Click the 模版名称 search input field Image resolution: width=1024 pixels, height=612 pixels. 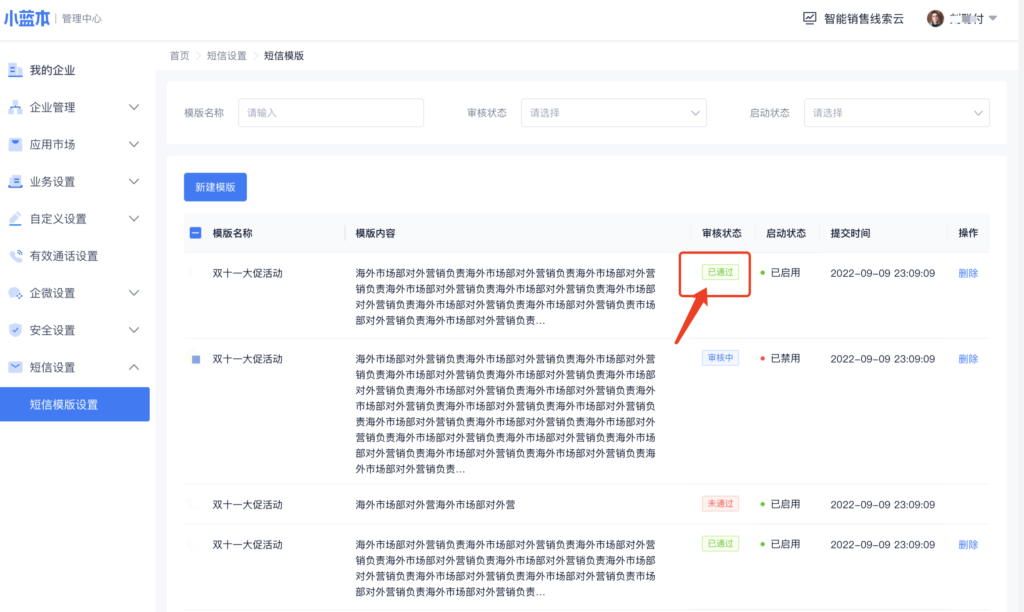(330, 113)
